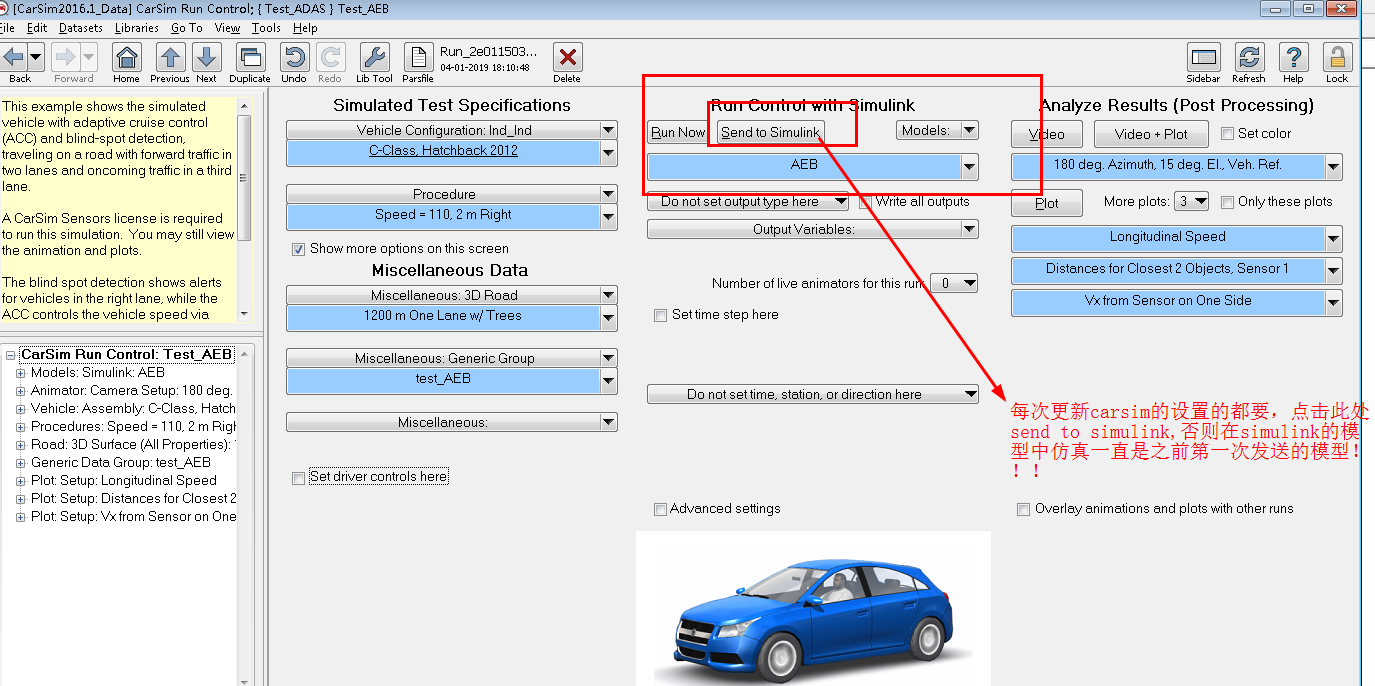Open the Help icon
This screenshot has width=1375, height=686.
1293,57
